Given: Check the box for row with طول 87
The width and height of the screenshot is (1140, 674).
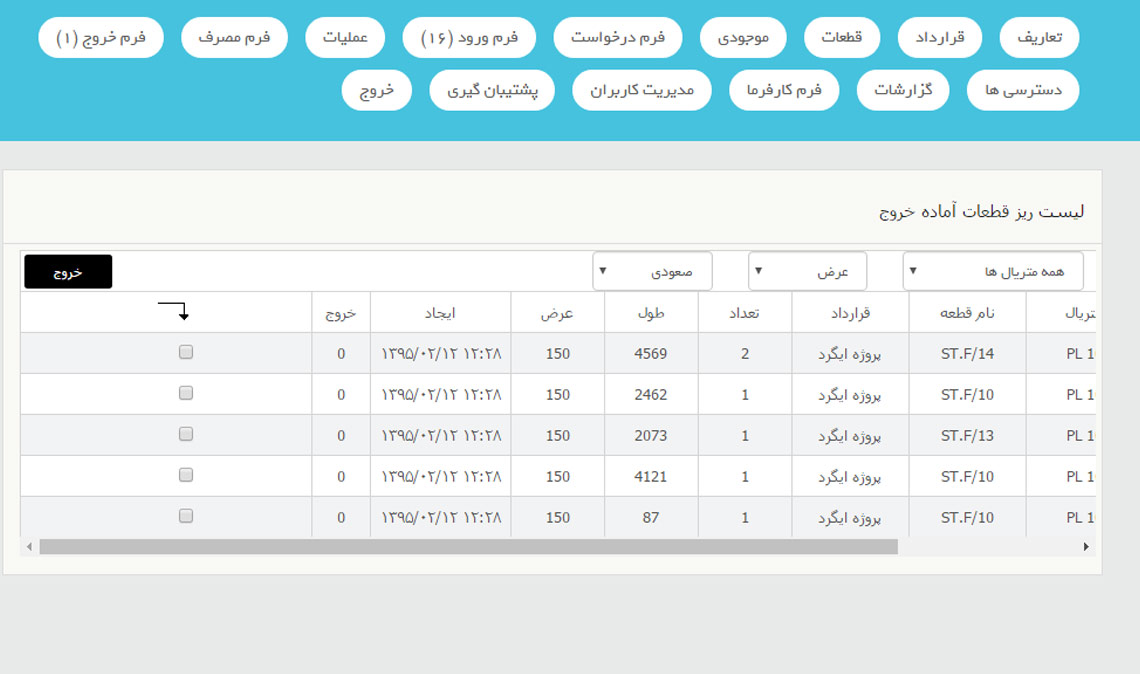Looking at the screenshot, I should [186, 515].
